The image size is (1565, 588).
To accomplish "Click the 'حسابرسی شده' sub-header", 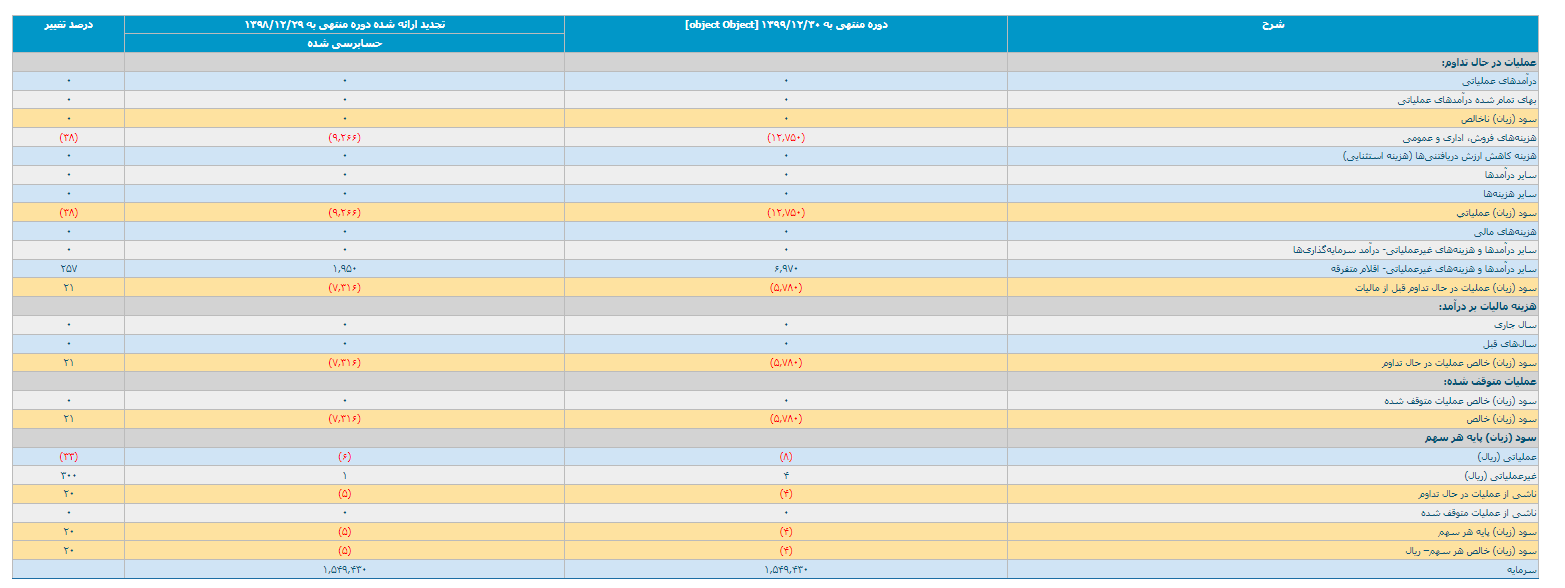I will click(344, 43).
